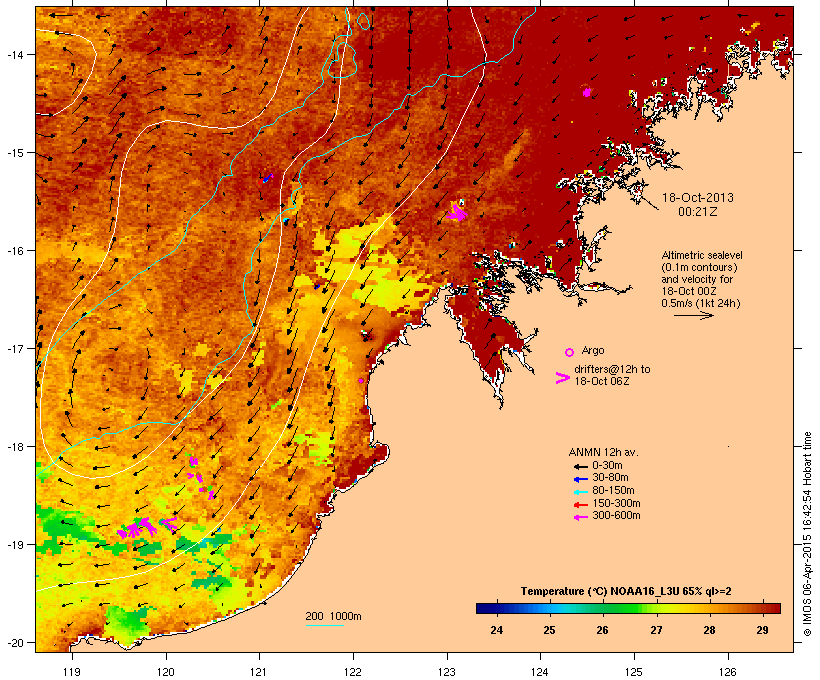
Task: Click the colorbar tick label 25
Action: point(549,630)
